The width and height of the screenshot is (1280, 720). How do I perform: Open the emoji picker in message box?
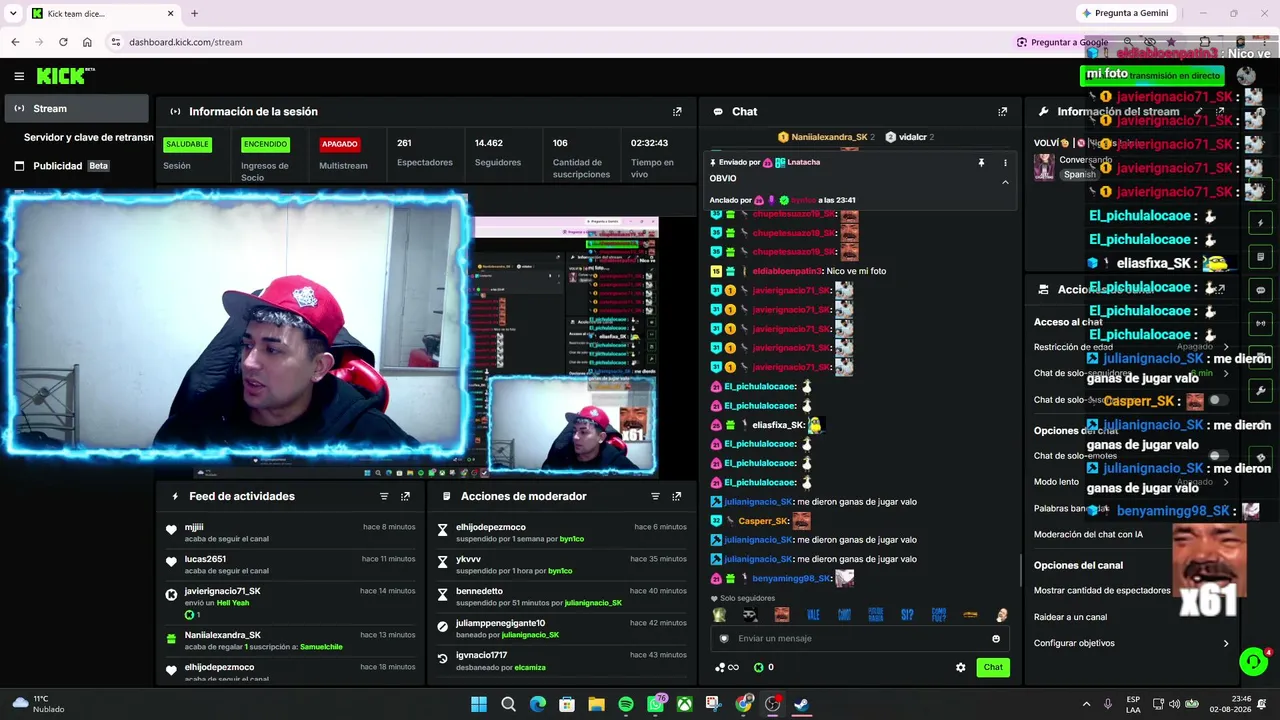point(996,638)
